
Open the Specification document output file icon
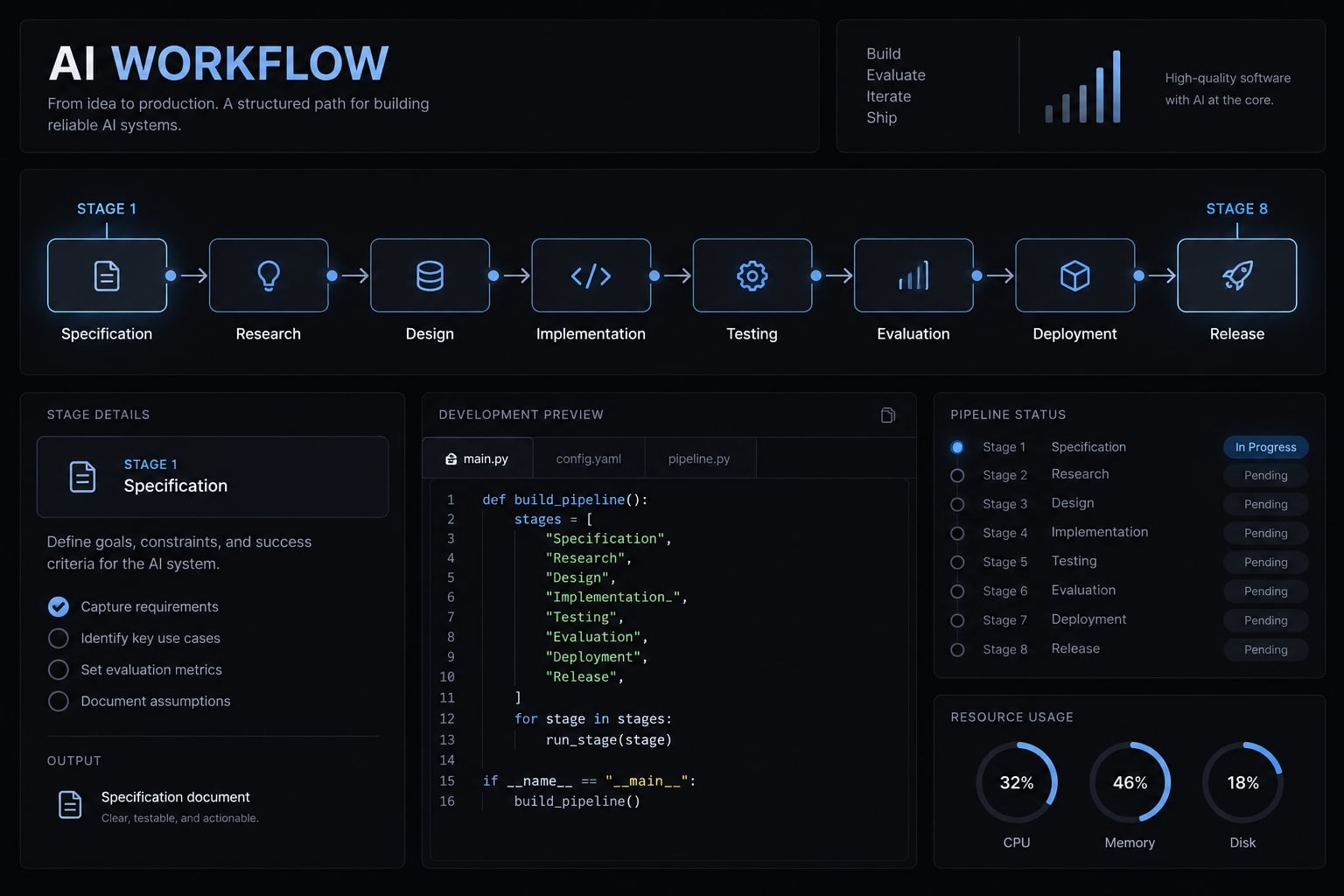70,804
